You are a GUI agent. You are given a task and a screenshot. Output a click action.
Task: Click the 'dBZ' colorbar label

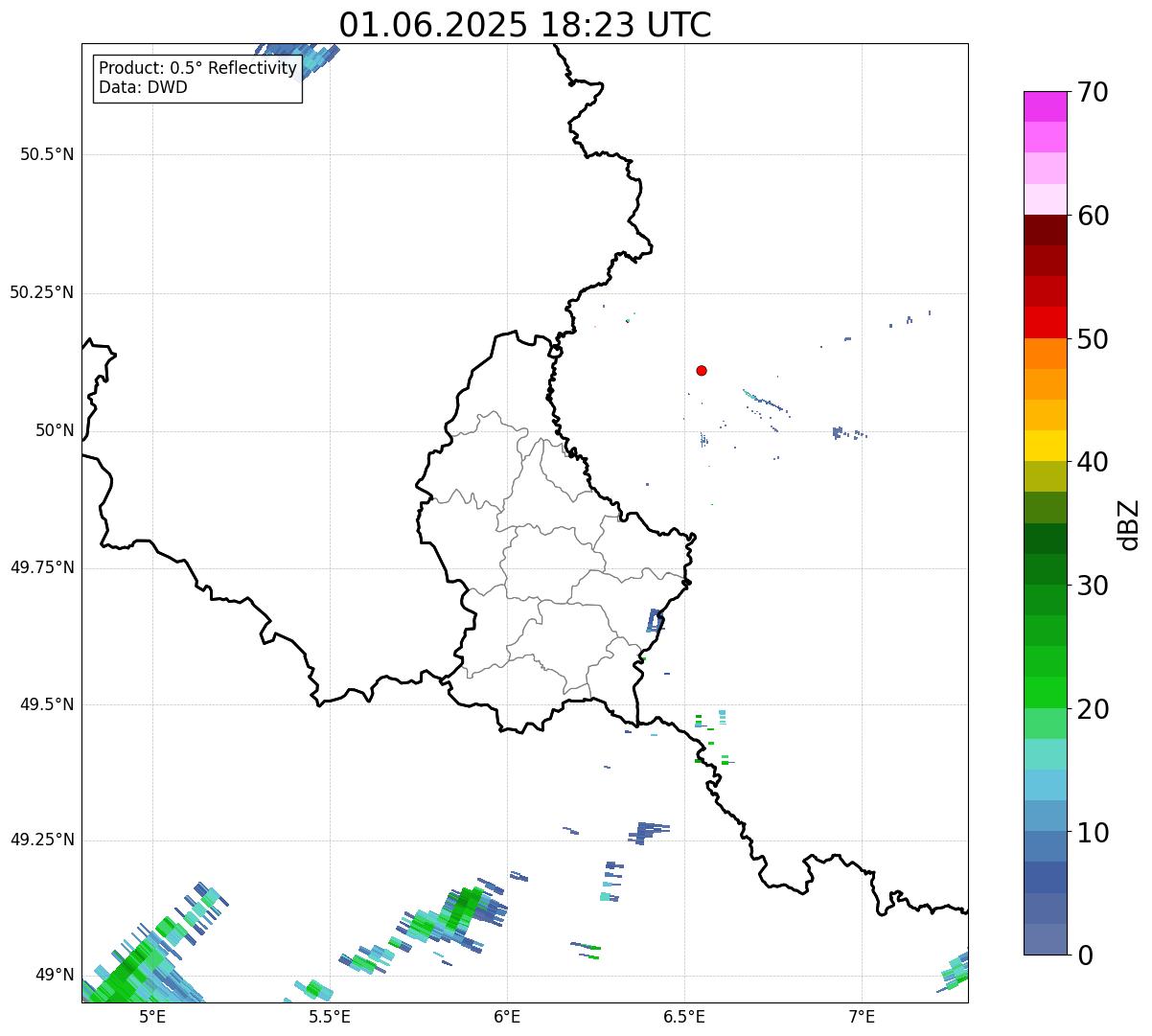point(1129,524)
